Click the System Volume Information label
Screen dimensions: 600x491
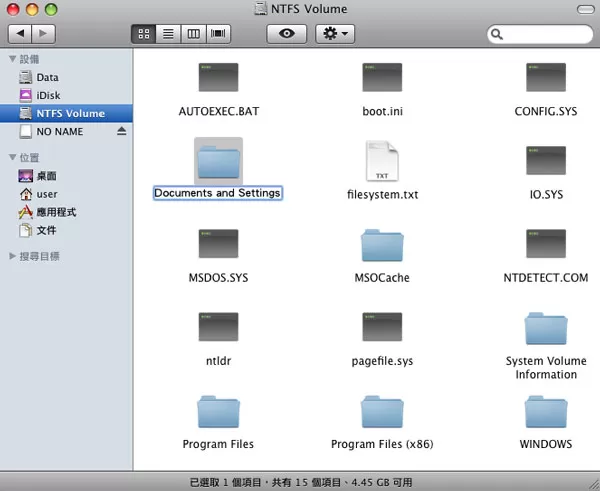coord(546,367)
